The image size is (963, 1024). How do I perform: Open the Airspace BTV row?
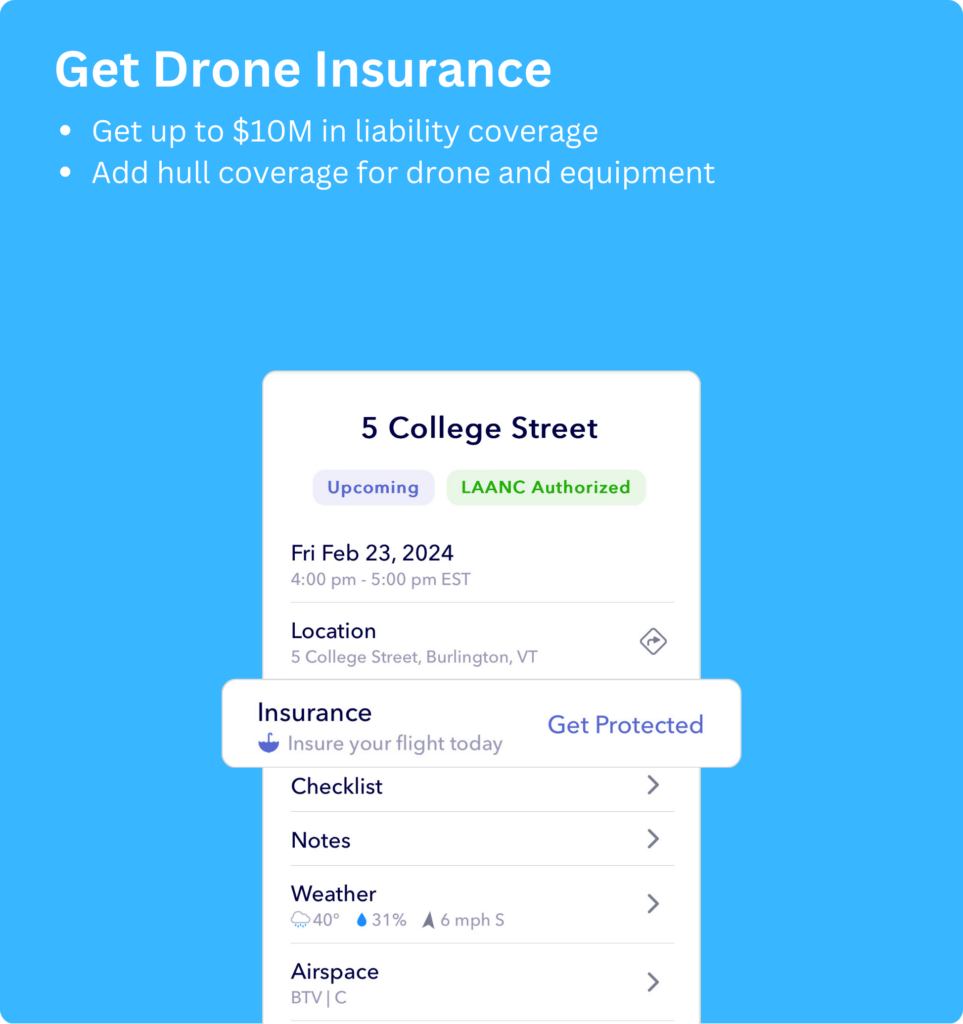tap(482, 983)
